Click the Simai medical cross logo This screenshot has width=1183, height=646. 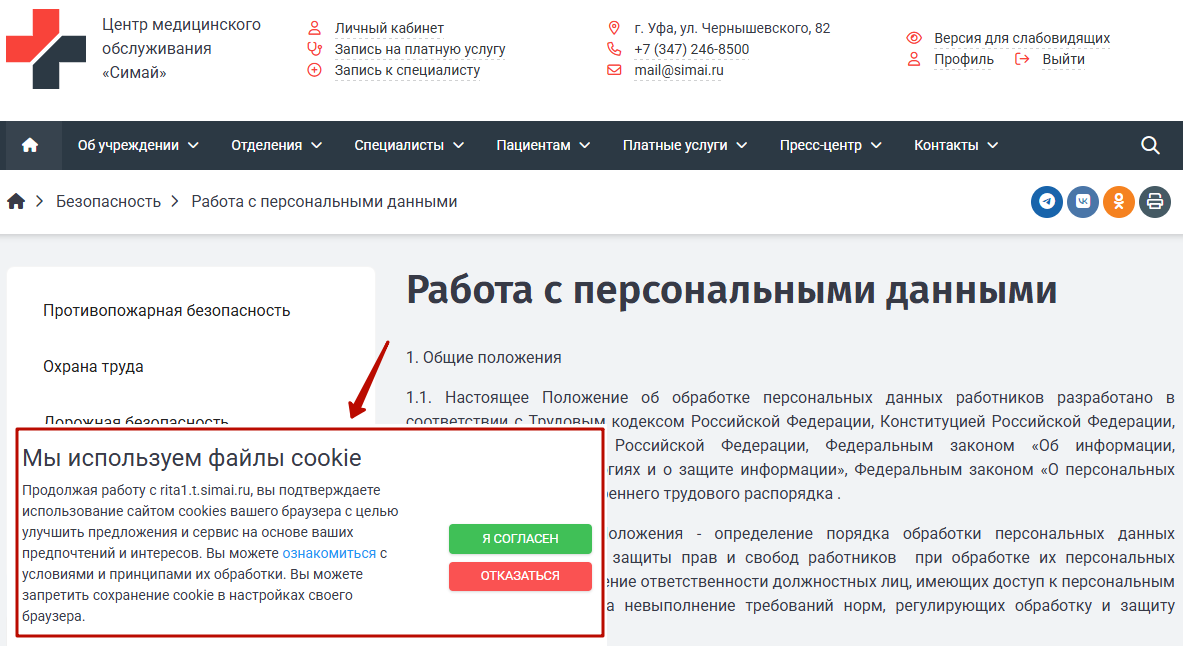46,49
